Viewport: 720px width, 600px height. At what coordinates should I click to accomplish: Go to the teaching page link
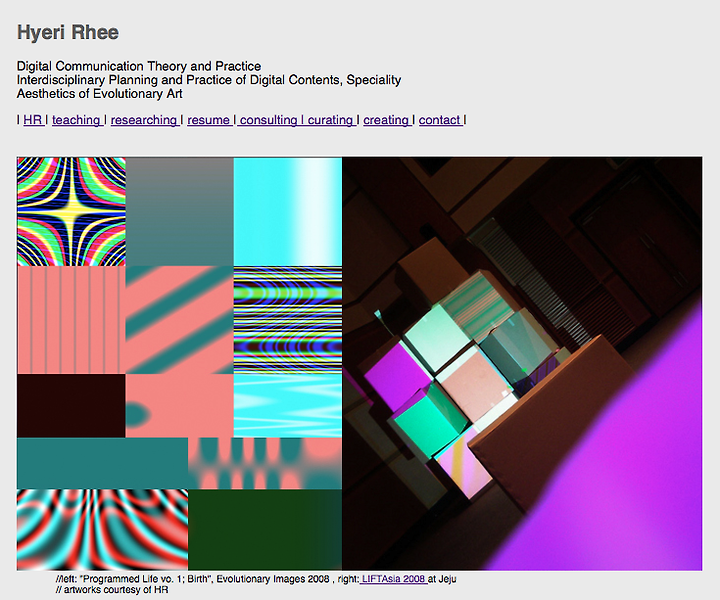(x=77, y=120)
